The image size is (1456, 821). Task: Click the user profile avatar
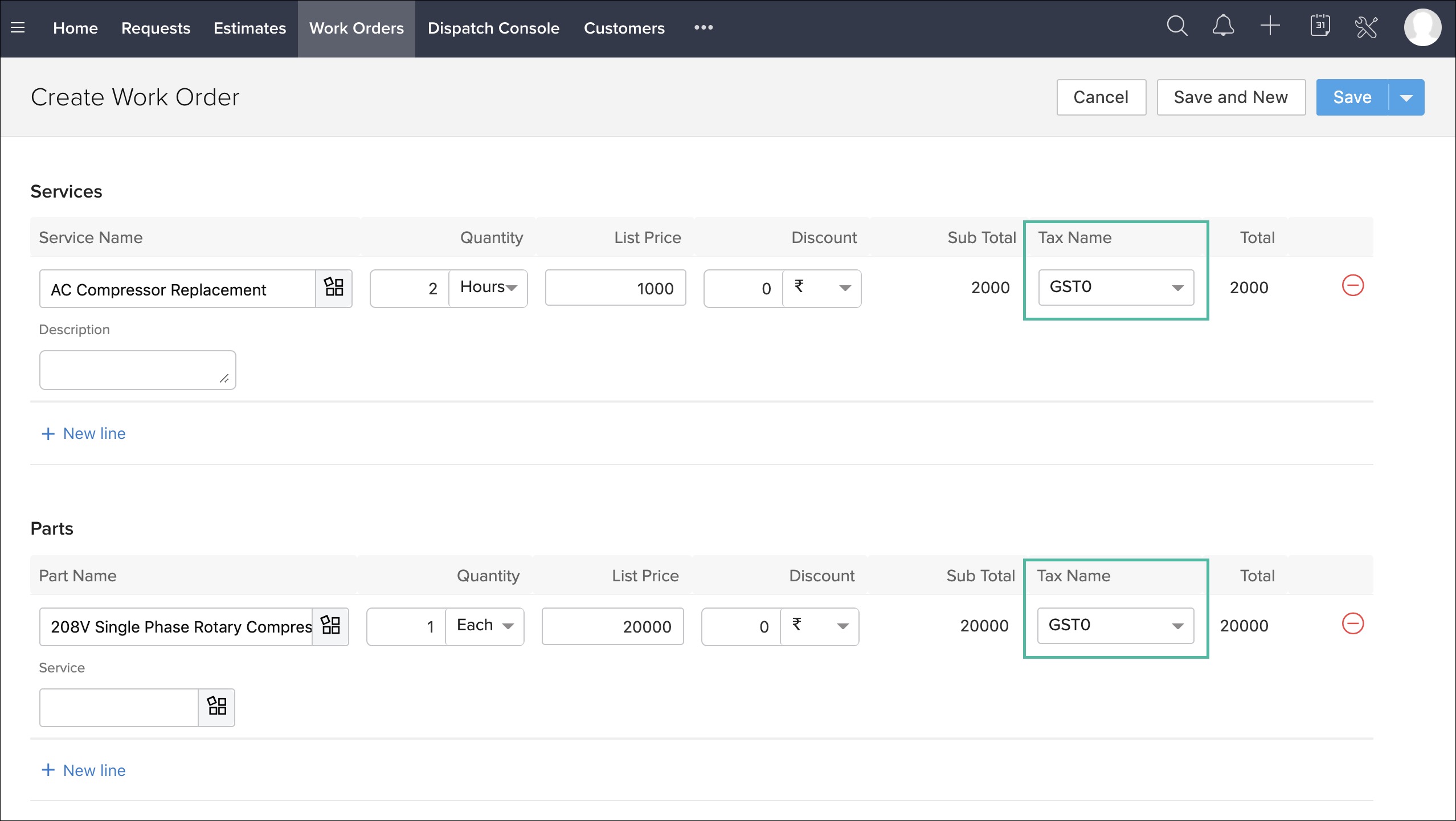tap(1422, 27)
